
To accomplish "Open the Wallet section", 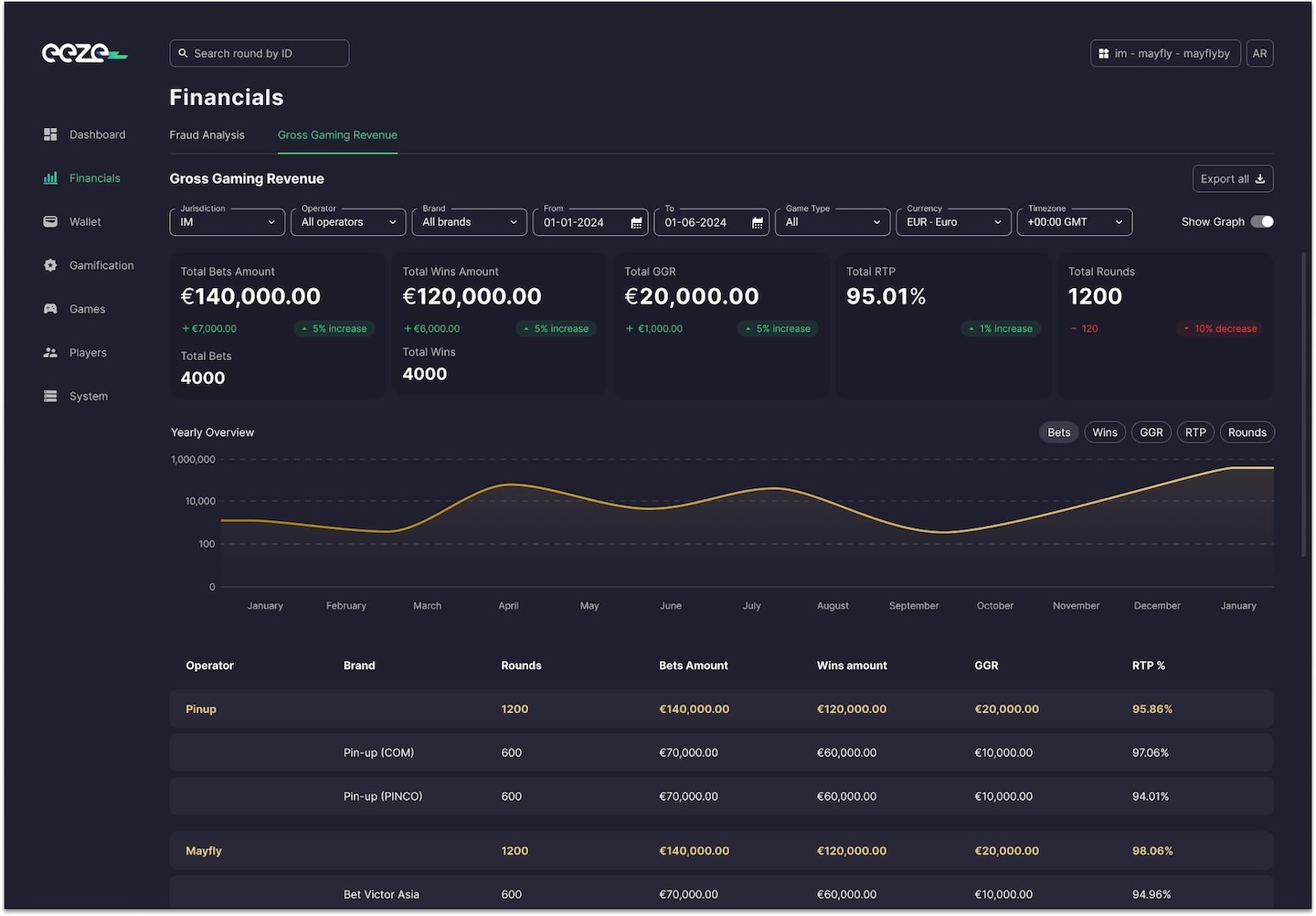I will click(50, 221).
